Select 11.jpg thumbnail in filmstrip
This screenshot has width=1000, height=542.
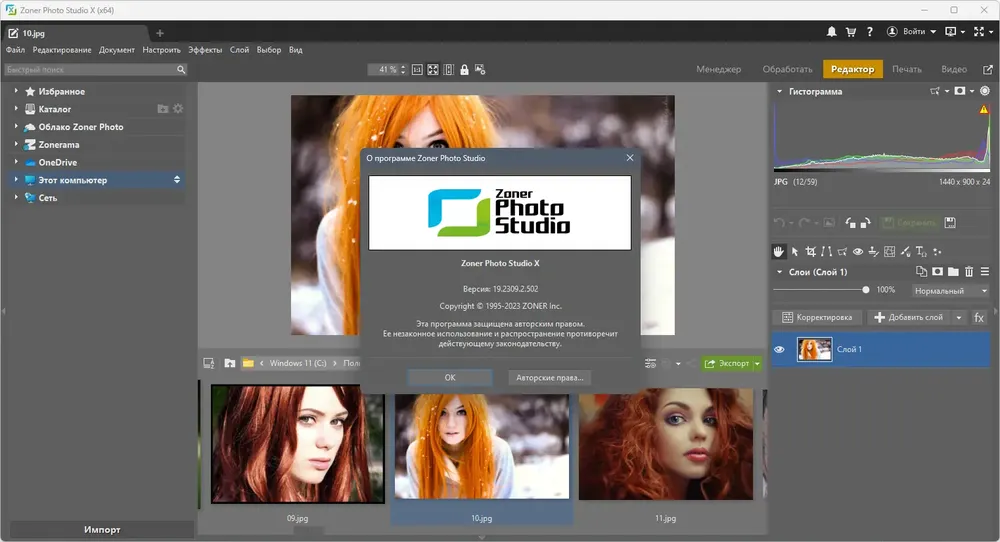[x=665, y=444]
